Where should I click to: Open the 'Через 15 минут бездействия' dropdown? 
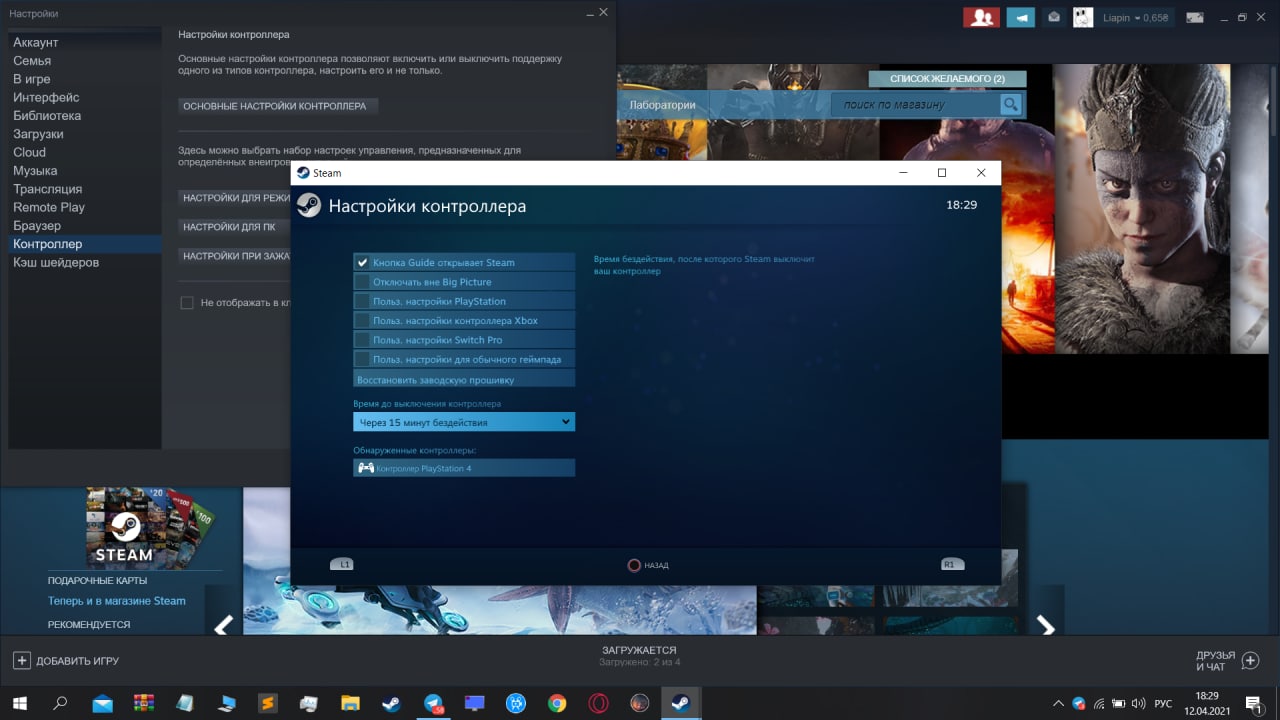pos(464,422)
